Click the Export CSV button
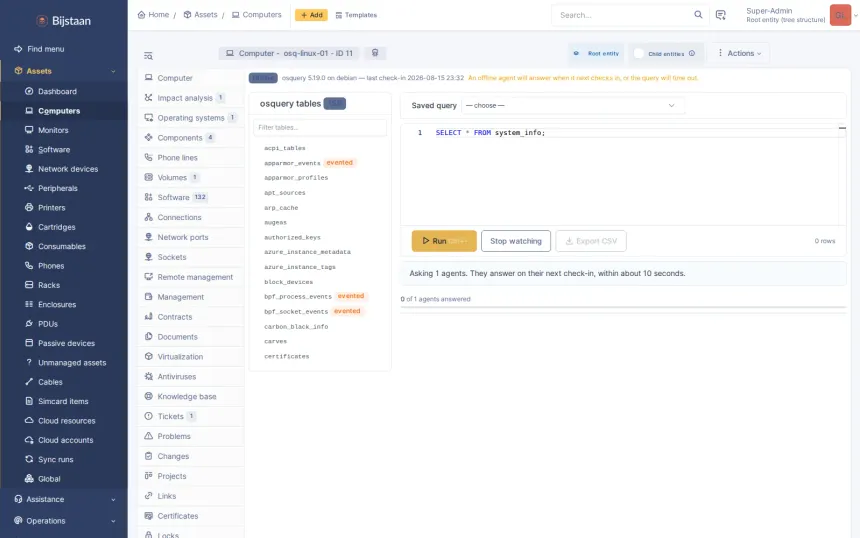This screenshot has height=538, width=860. click(x=591, y=241)
